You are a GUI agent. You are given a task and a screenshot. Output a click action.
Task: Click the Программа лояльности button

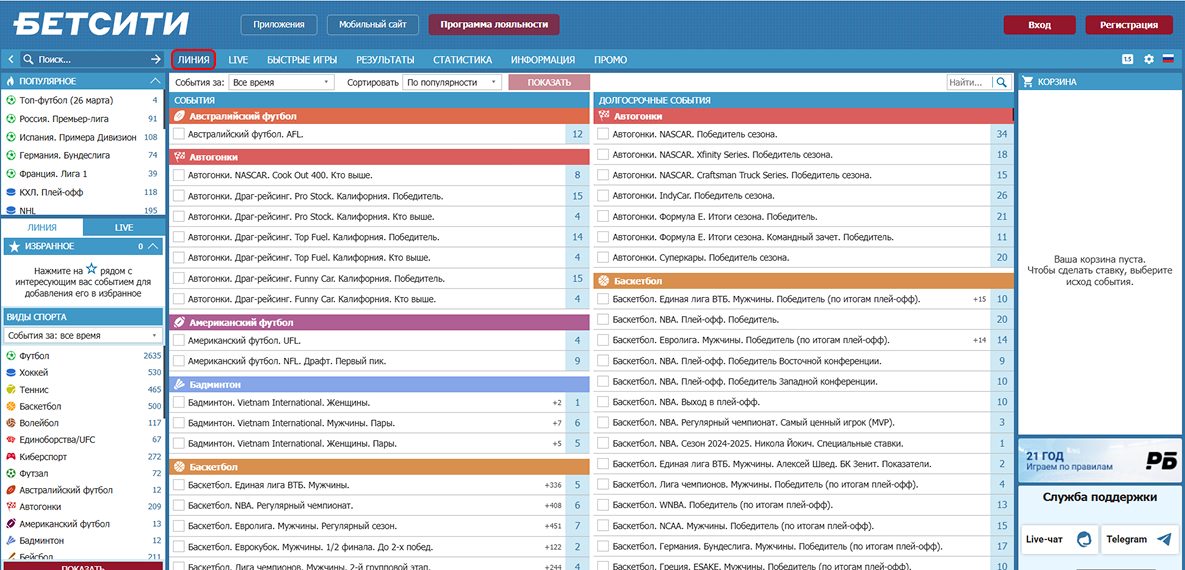[493, 25]
